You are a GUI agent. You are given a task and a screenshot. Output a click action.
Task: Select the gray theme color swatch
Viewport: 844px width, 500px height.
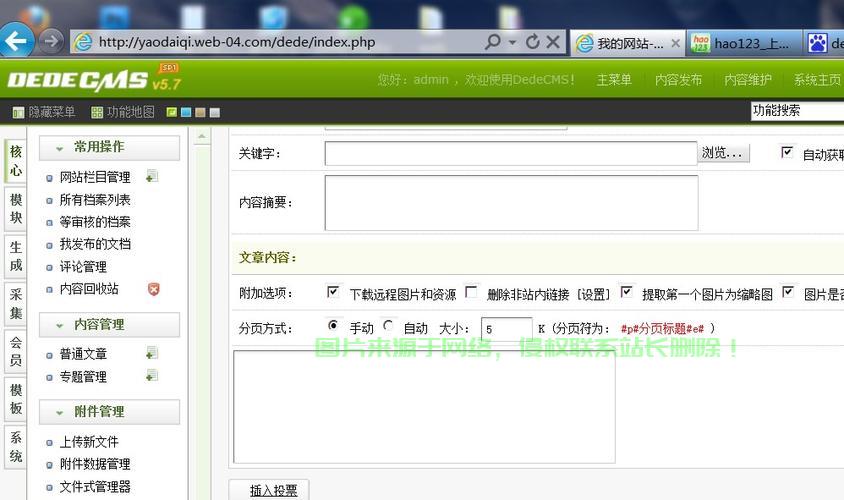point(215,112)
